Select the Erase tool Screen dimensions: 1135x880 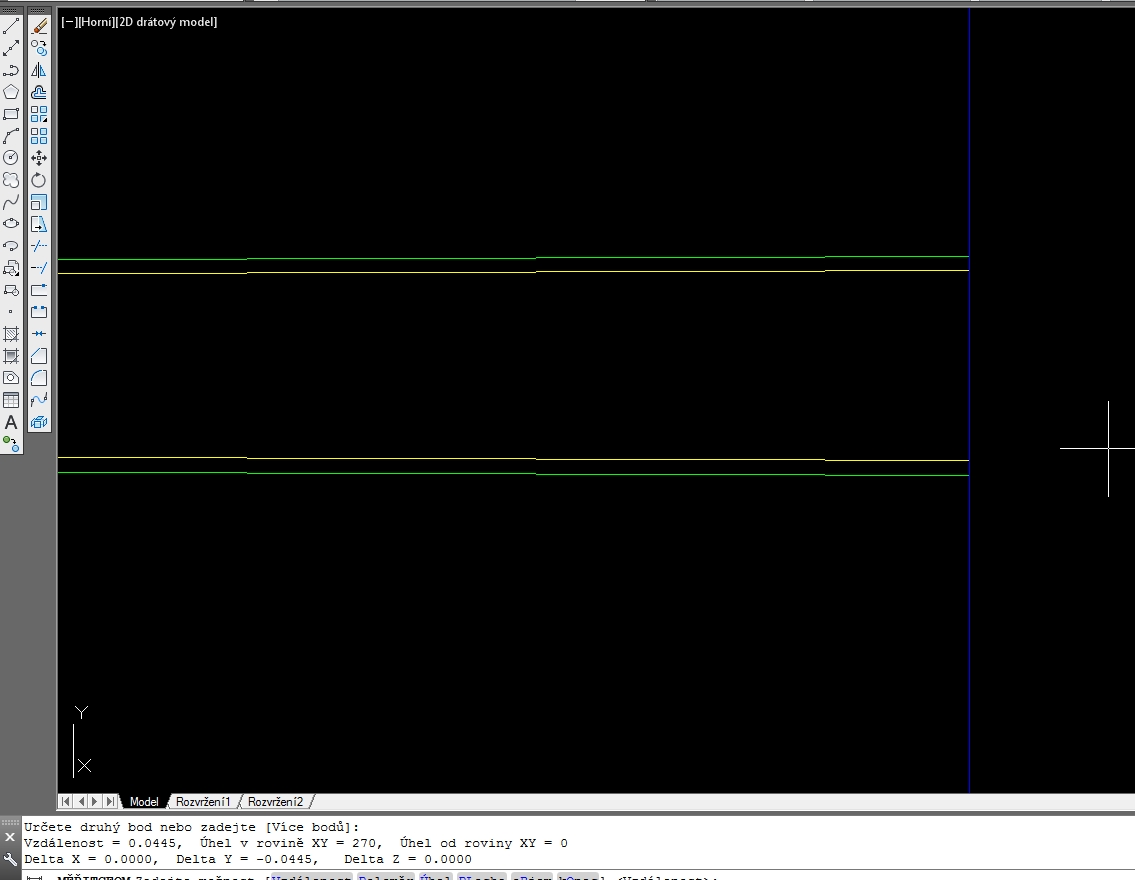click(39, 27)
